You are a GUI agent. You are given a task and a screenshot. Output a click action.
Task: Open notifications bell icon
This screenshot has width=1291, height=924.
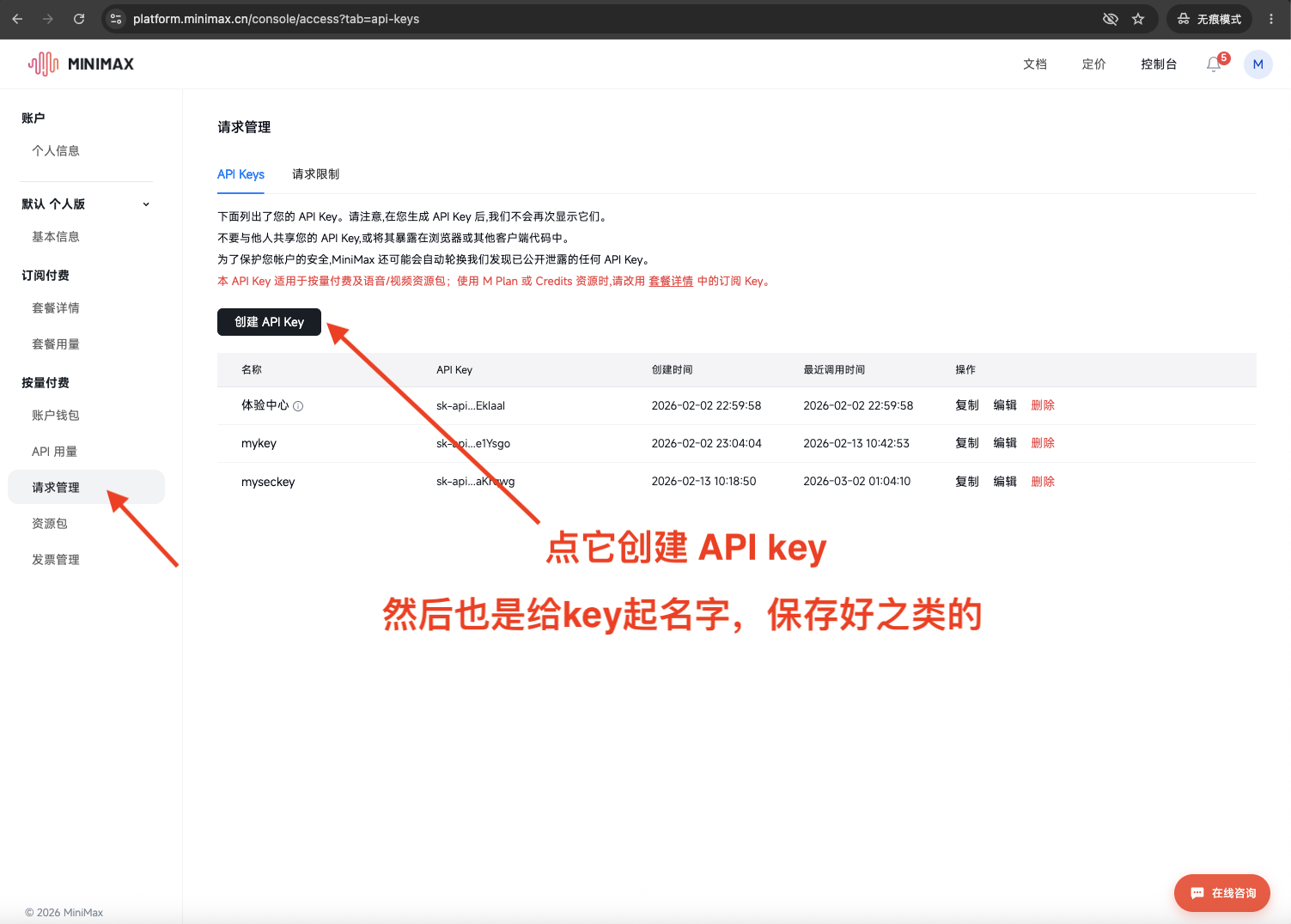pyautogui.click(x=1214, y=64)
